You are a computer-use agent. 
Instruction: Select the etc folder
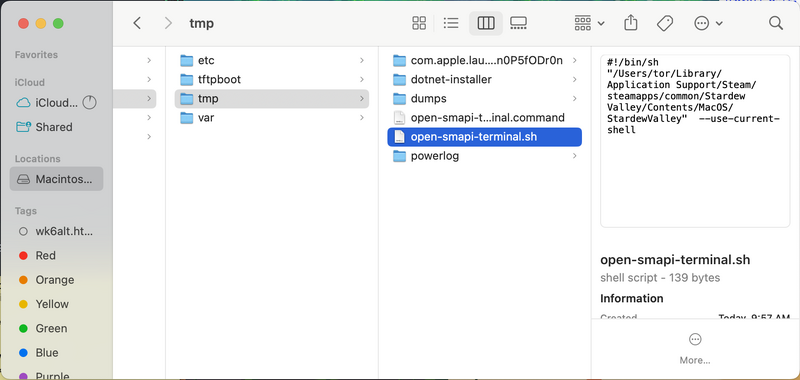pos(271,61)
